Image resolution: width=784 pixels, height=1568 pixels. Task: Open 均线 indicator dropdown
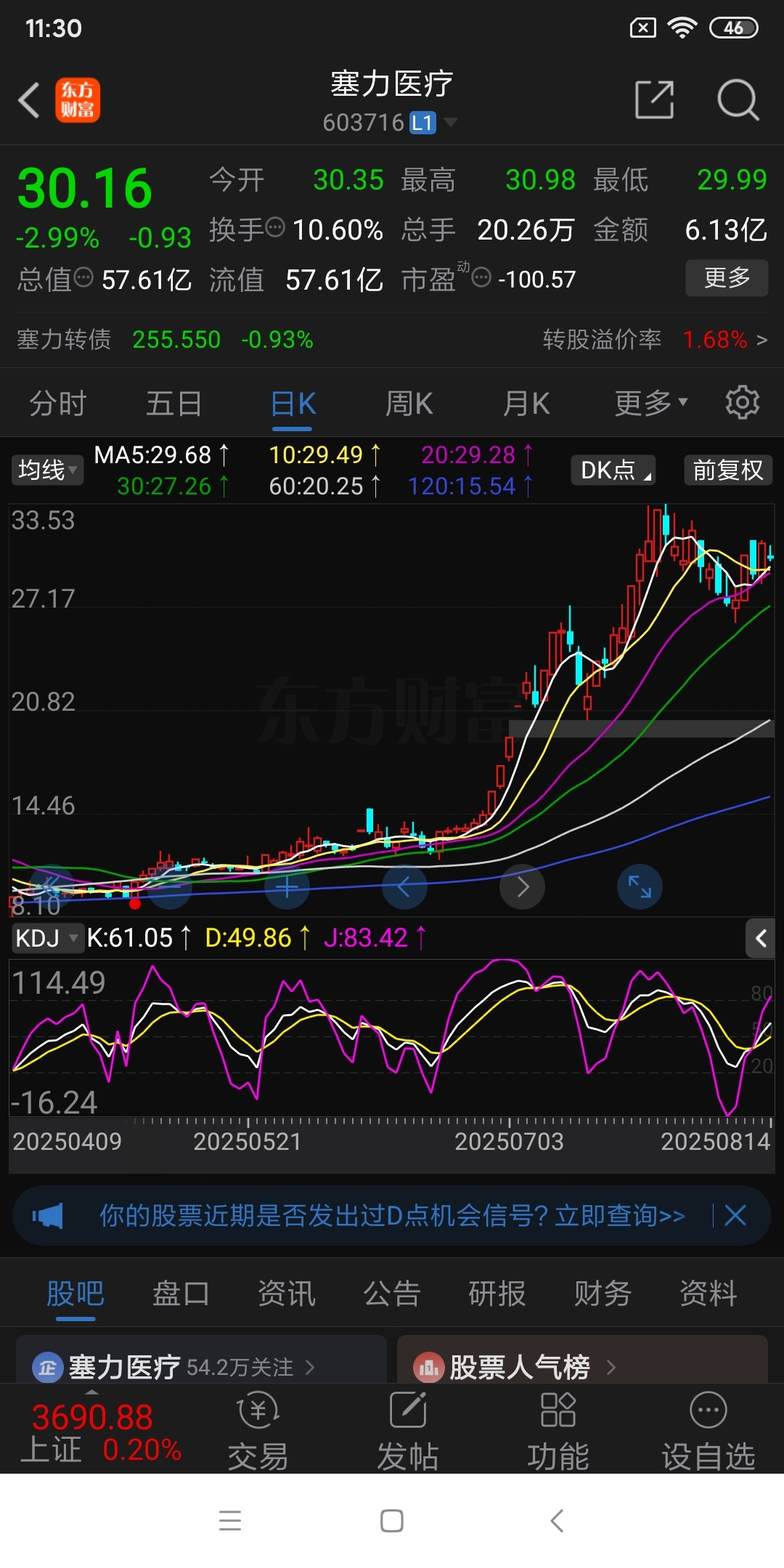(47, 470)
